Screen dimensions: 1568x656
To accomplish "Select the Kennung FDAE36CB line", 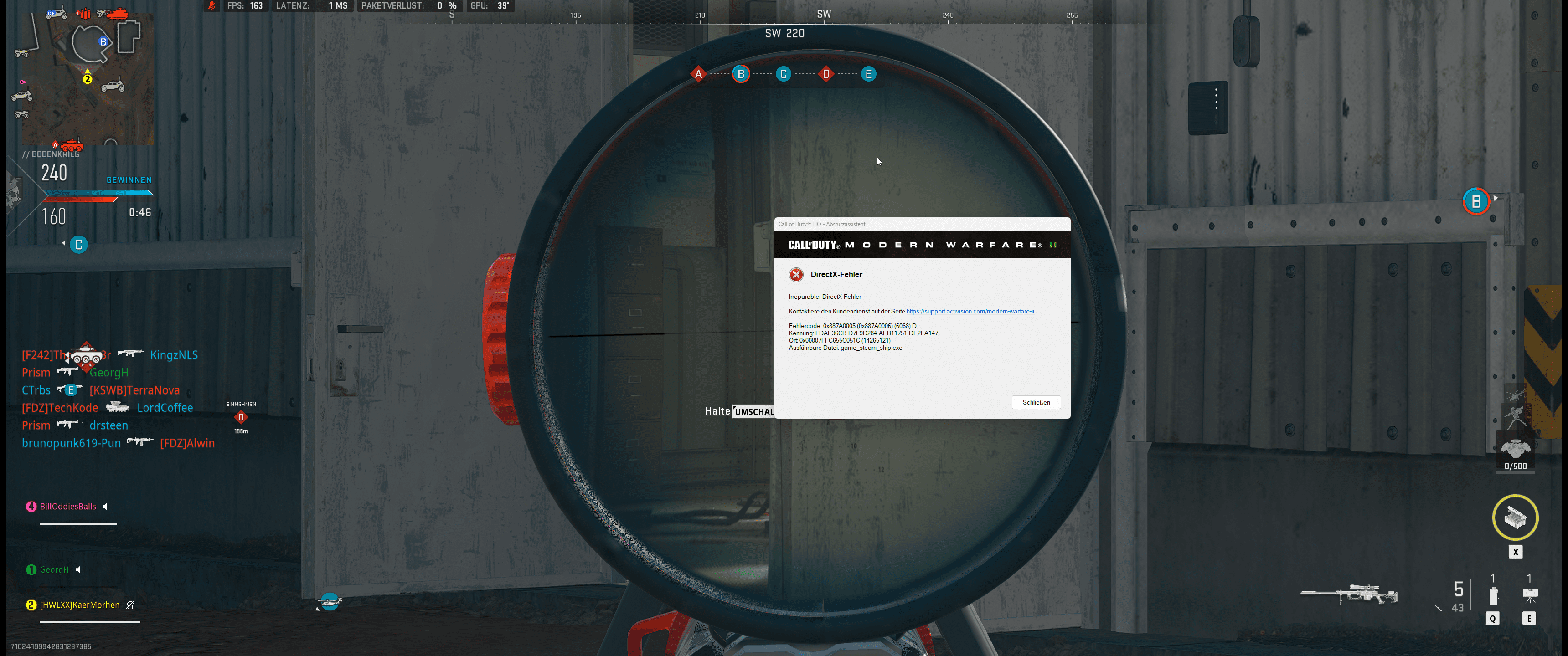I will (x=863, y=333).
